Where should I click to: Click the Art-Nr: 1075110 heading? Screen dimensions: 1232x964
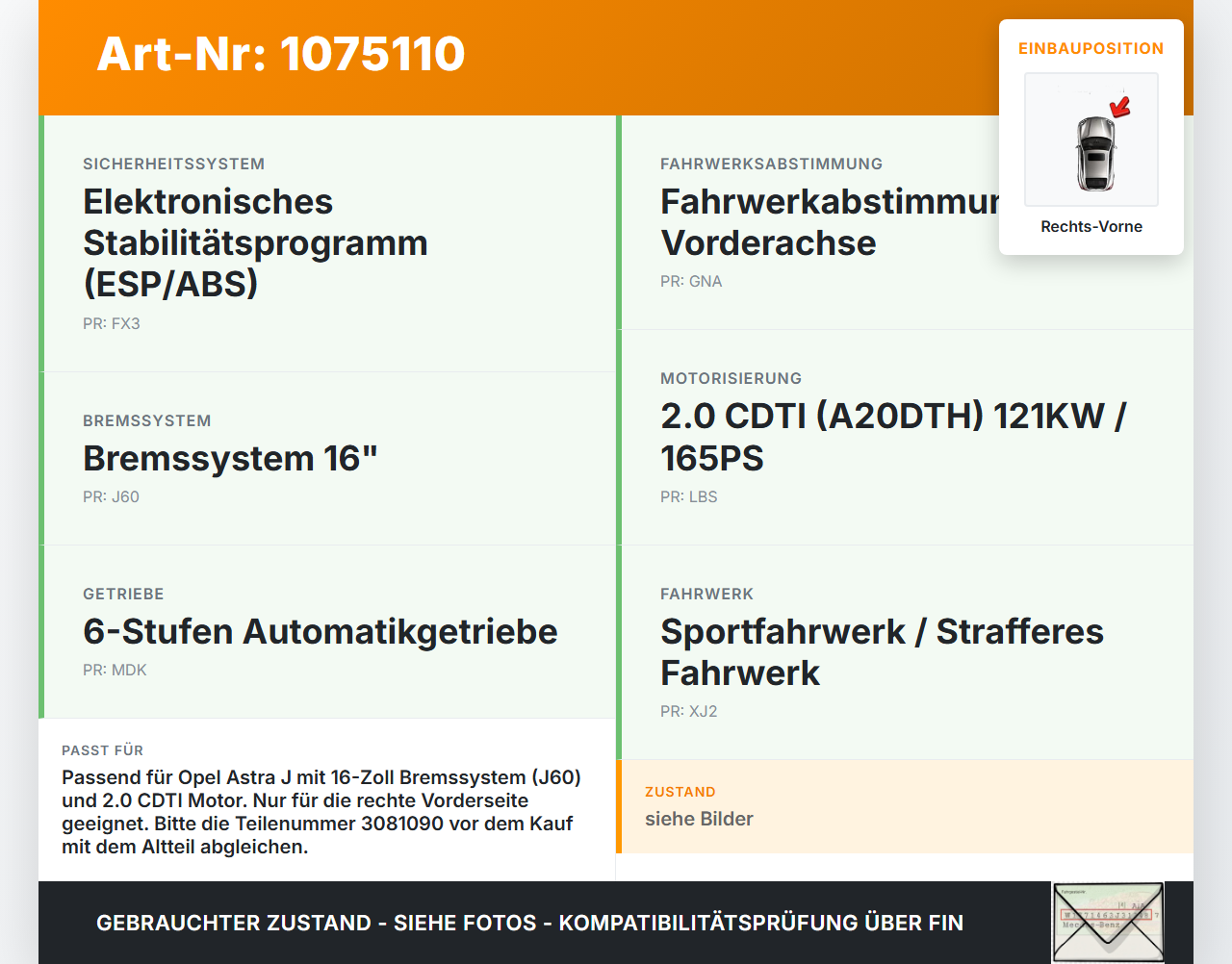tap(281, 54)
